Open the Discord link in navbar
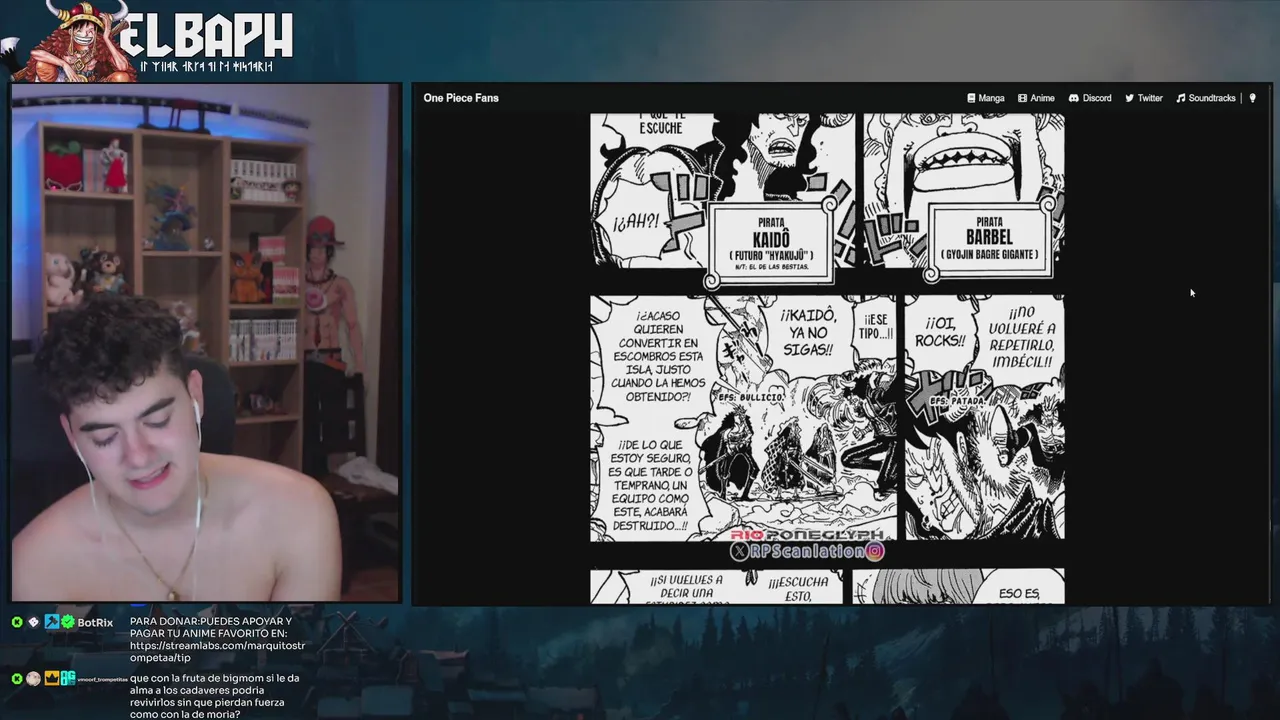Screen dimensions: 1280x720 (1090, 98)
